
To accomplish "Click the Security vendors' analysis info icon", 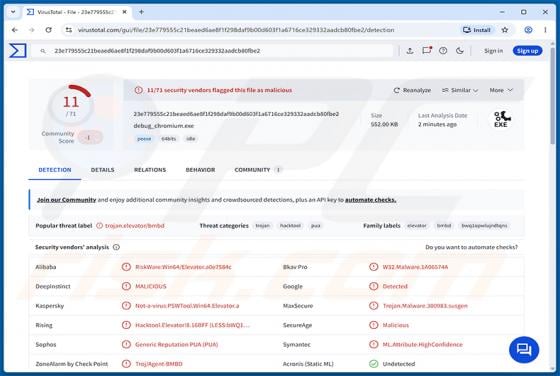I will (x=116, y=247).
